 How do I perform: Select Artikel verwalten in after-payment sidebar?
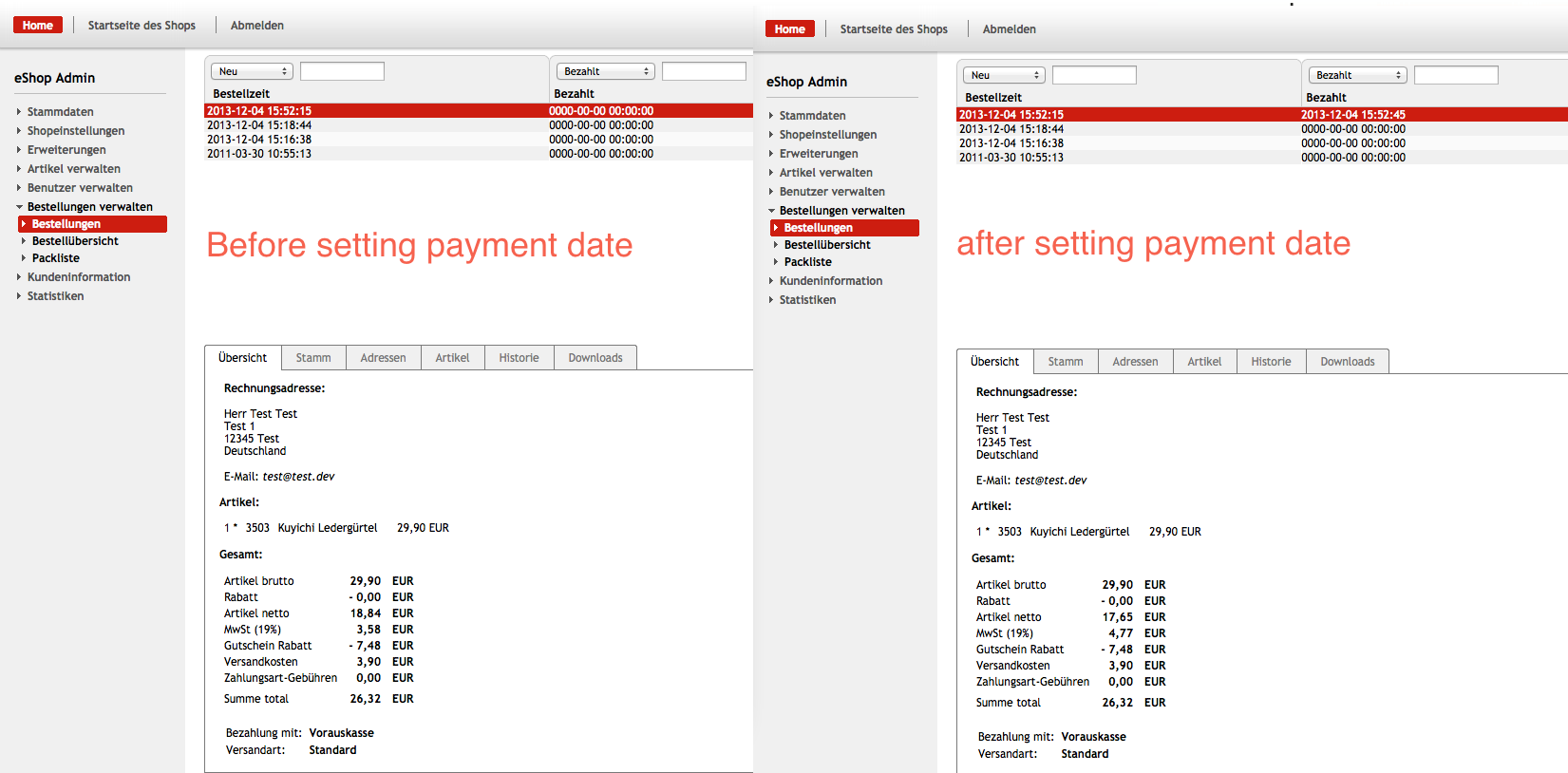tap(825, 173)
